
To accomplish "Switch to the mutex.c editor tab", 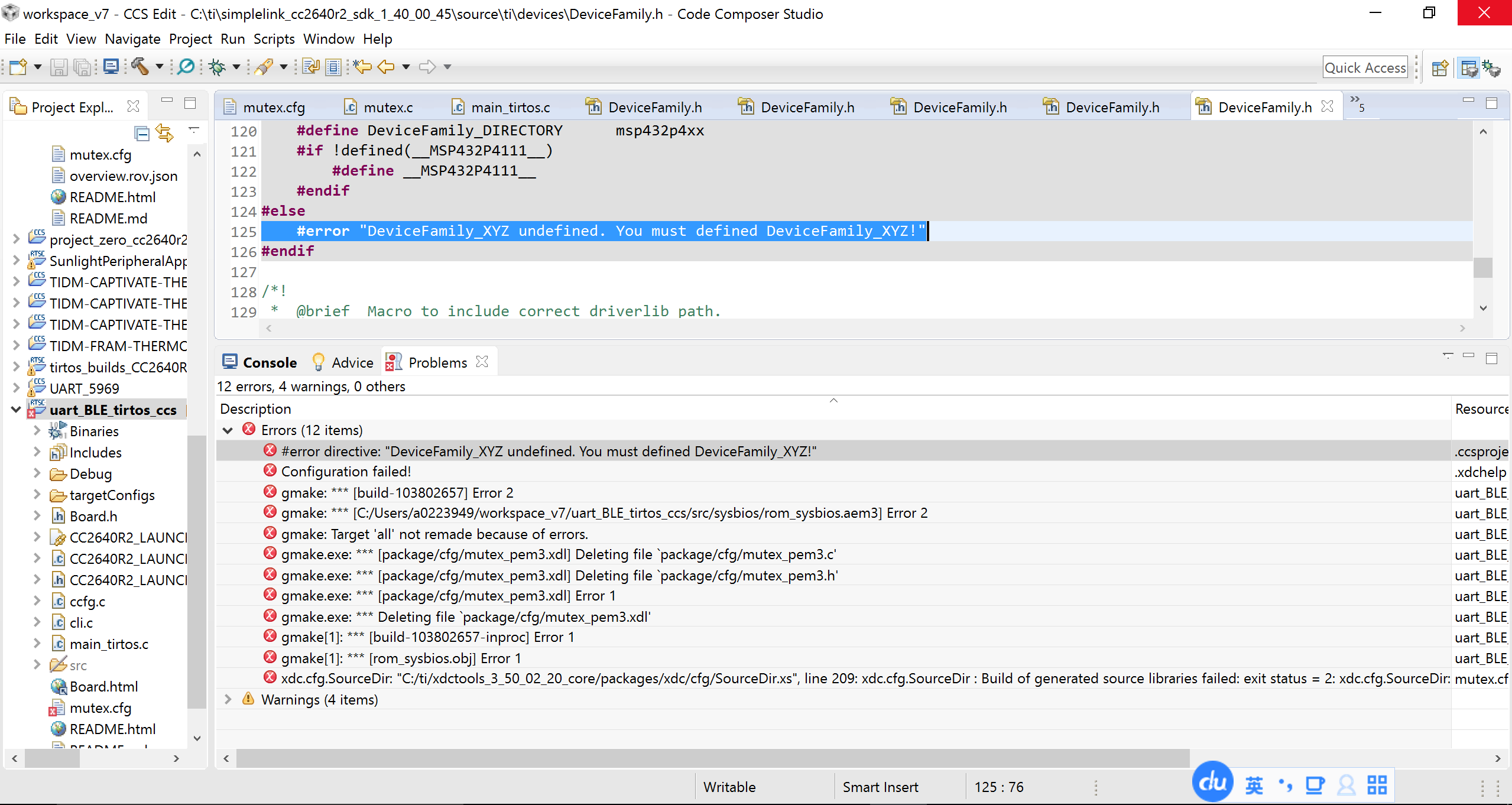I will 379,107.
